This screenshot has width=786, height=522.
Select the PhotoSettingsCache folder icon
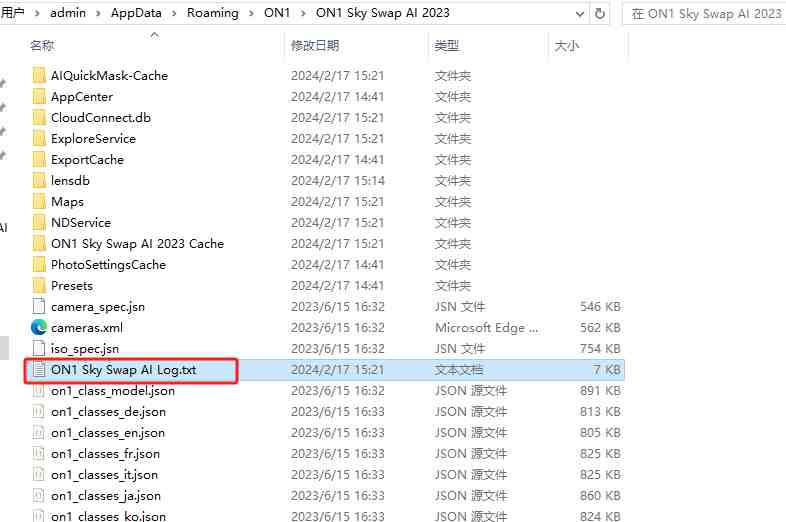[x=39, y=265]
